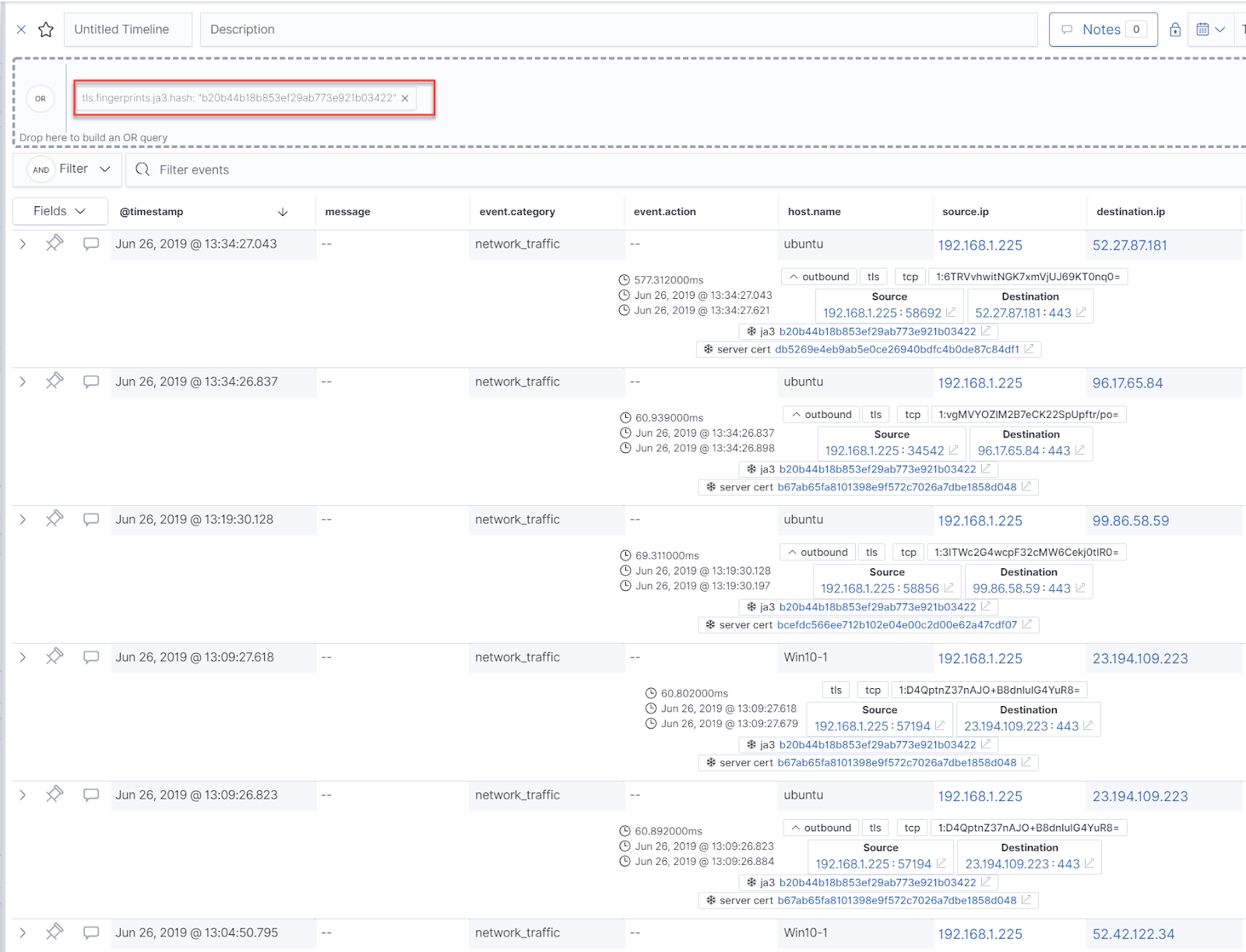Add note to the 13:09:27.618 event
This screenshot has height=952, width=1246.
point(91,657)
